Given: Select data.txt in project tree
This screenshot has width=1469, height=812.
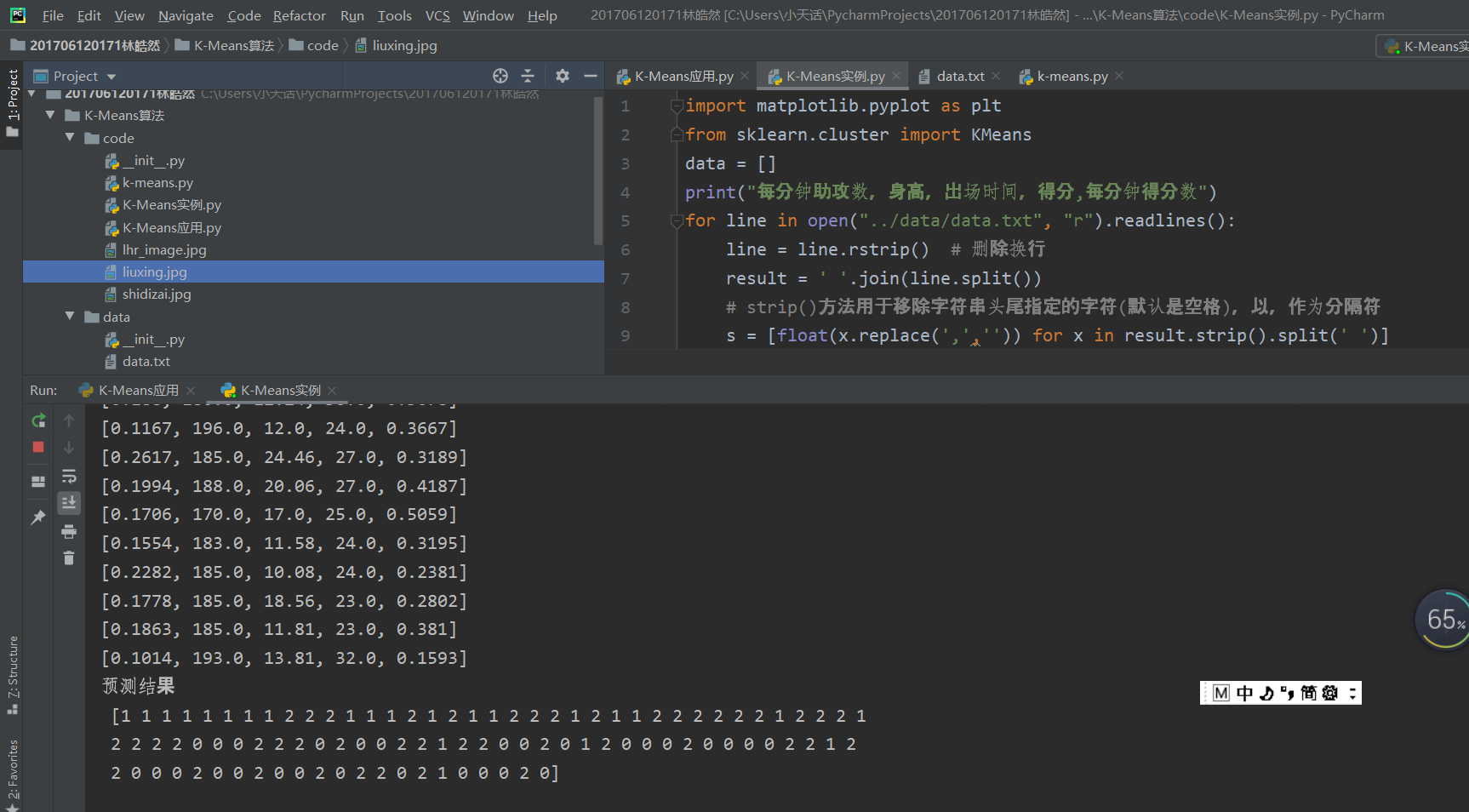Looking at the screenshot, I should point(146,362).
